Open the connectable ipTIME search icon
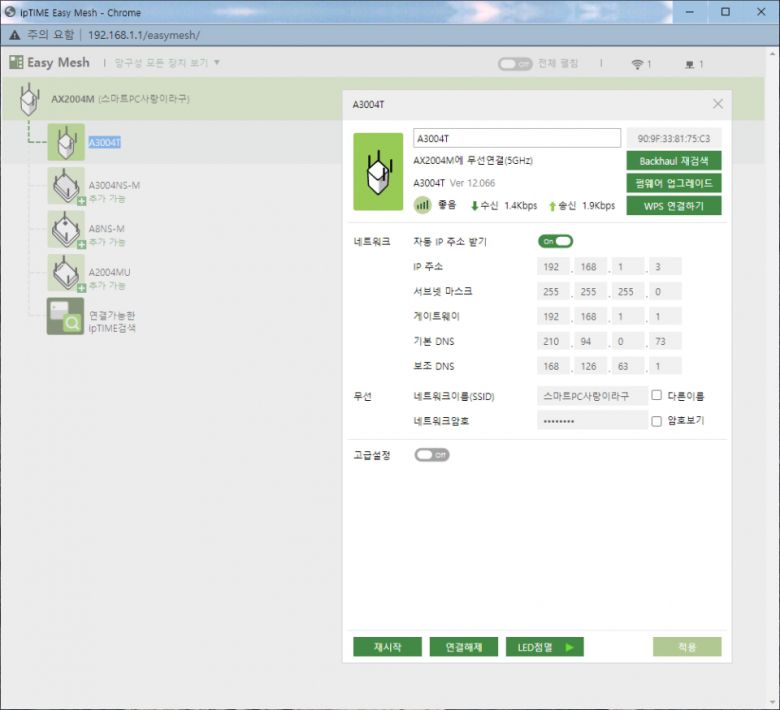Screen dimensions: 780x710 click(x=66, y=316)
